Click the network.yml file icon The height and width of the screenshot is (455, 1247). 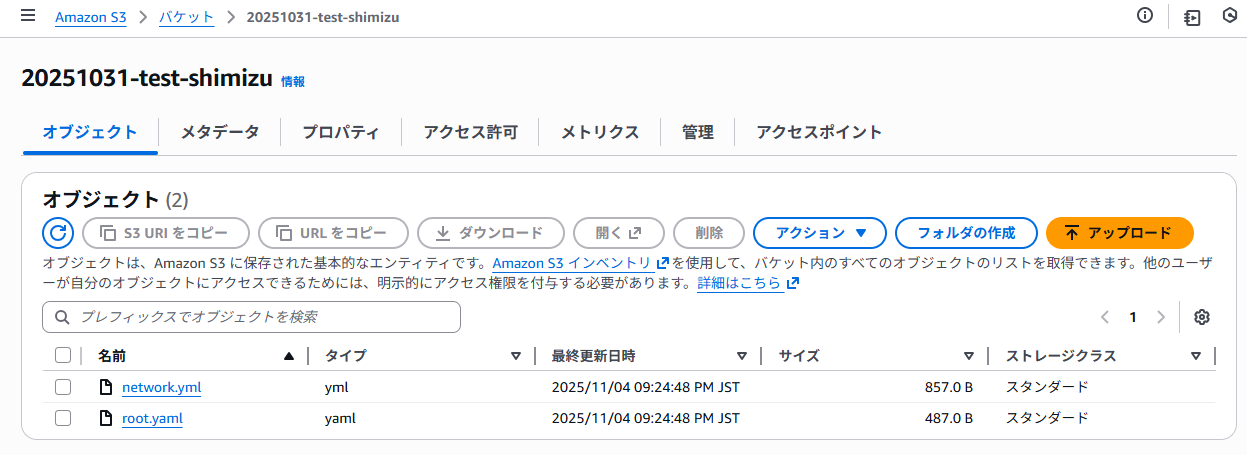[x=106, y=387]
